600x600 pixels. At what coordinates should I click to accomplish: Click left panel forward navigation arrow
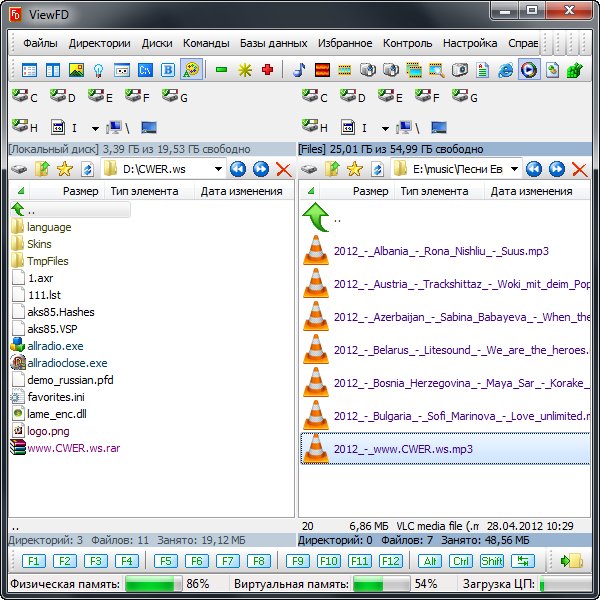pos(261,169)
